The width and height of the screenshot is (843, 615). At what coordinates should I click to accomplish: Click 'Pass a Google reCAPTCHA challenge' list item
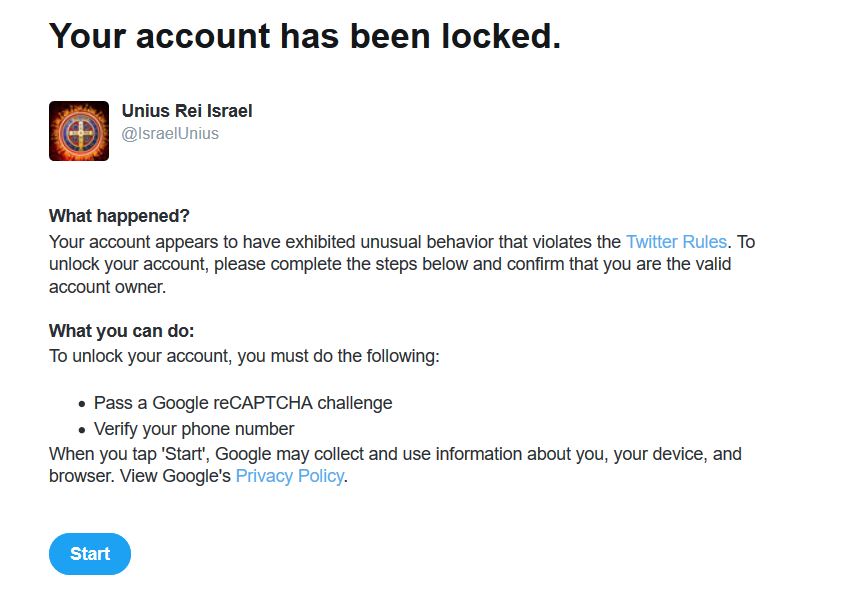[x=243, y=403]
